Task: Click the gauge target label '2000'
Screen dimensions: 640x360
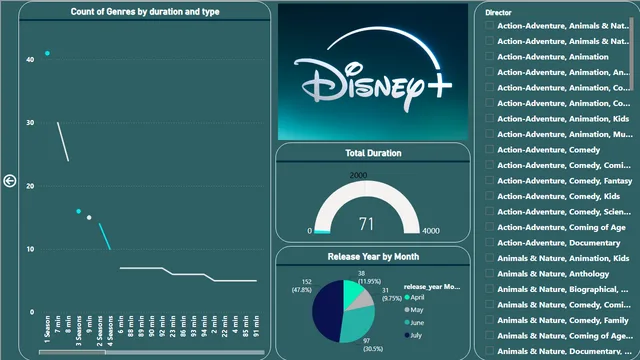Action: (358, 175)
